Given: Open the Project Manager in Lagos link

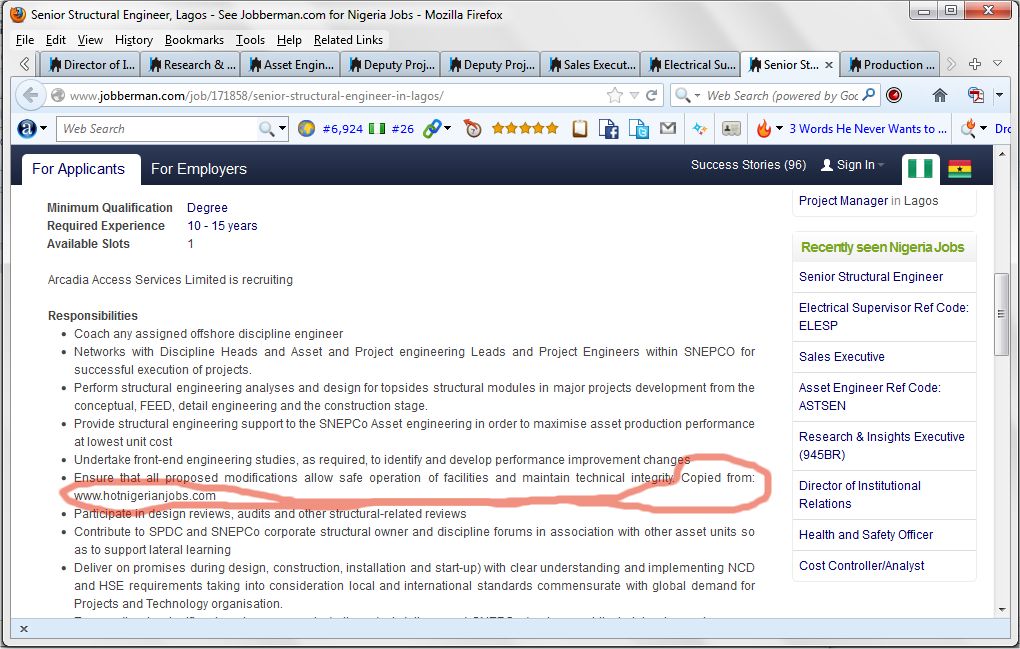Looking at the screenshot, I should [868, 201].
